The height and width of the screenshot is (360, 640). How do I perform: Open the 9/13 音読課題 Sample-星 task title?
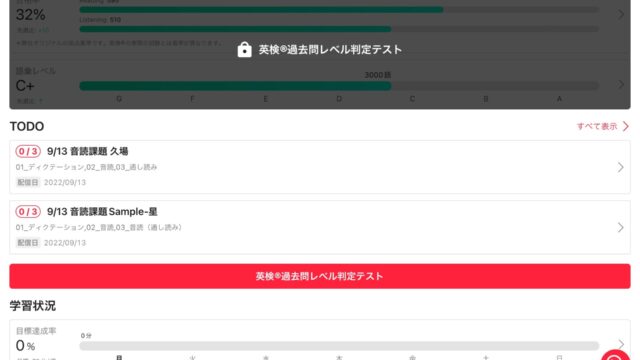coord(102,211)
